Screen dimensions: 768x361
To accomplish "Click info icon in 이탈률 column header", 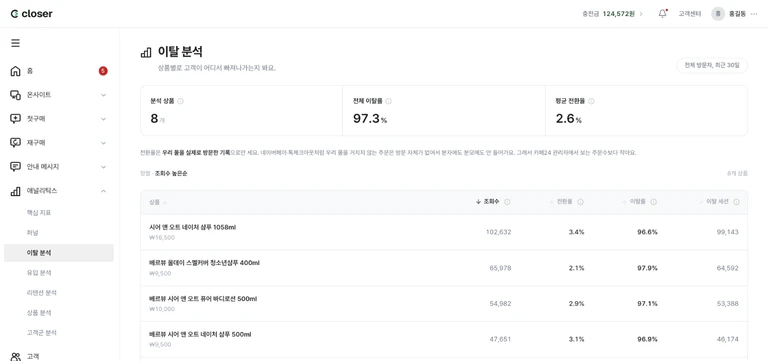I will point(653,202).
